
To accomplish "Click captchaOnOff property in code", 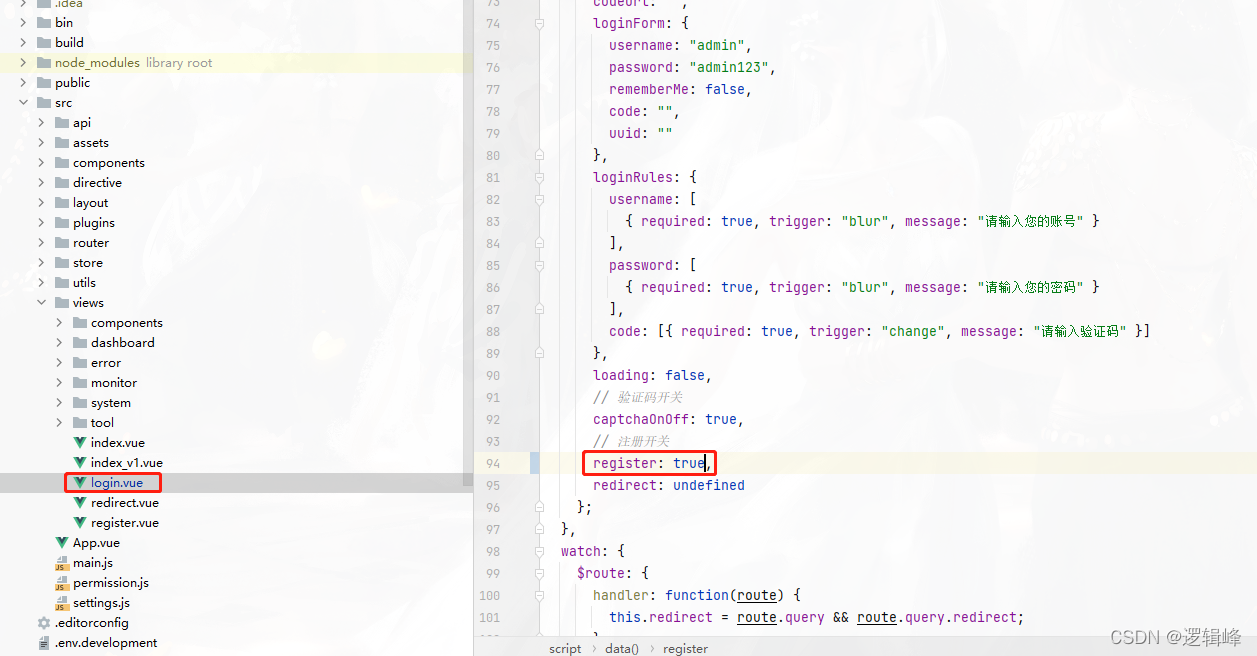I will 641,419.
